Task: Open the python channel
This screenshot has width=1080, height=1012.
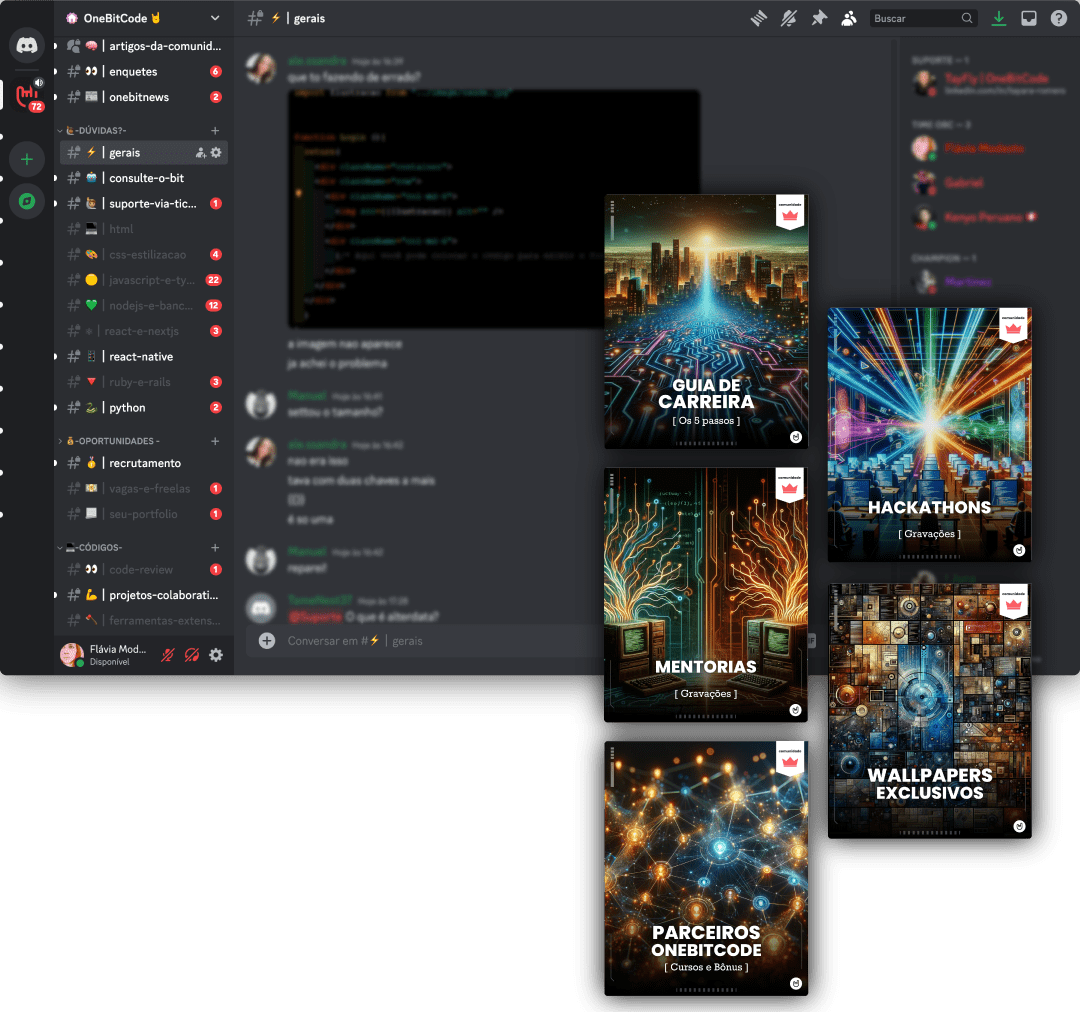Action: 144,408
